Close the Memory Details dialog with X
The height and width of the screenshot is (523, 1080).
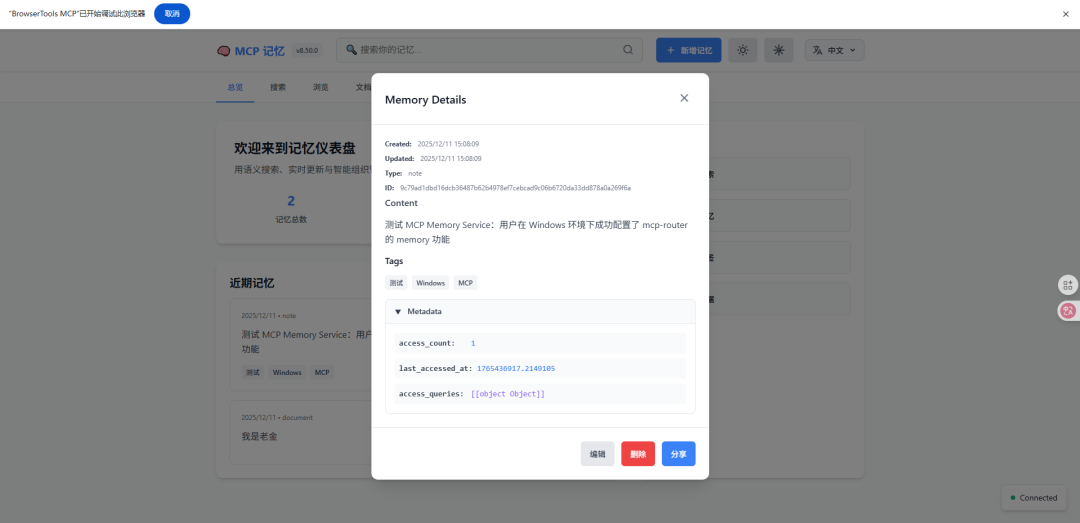684,98
